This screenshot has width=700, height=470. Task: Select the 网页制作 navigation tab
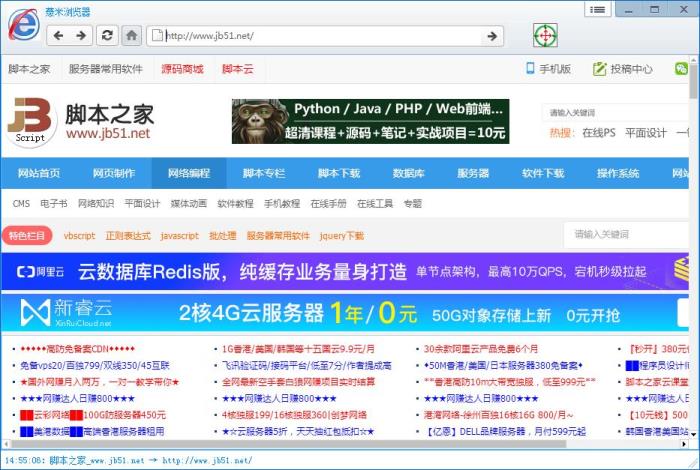114,173
